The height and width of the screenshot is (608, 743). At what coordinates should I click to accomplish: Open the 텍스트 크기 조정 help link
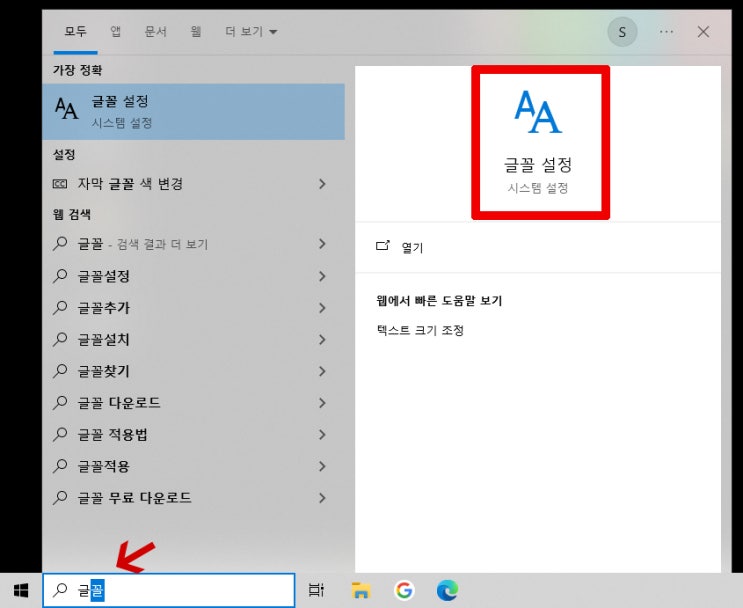[x=420, y=330]
